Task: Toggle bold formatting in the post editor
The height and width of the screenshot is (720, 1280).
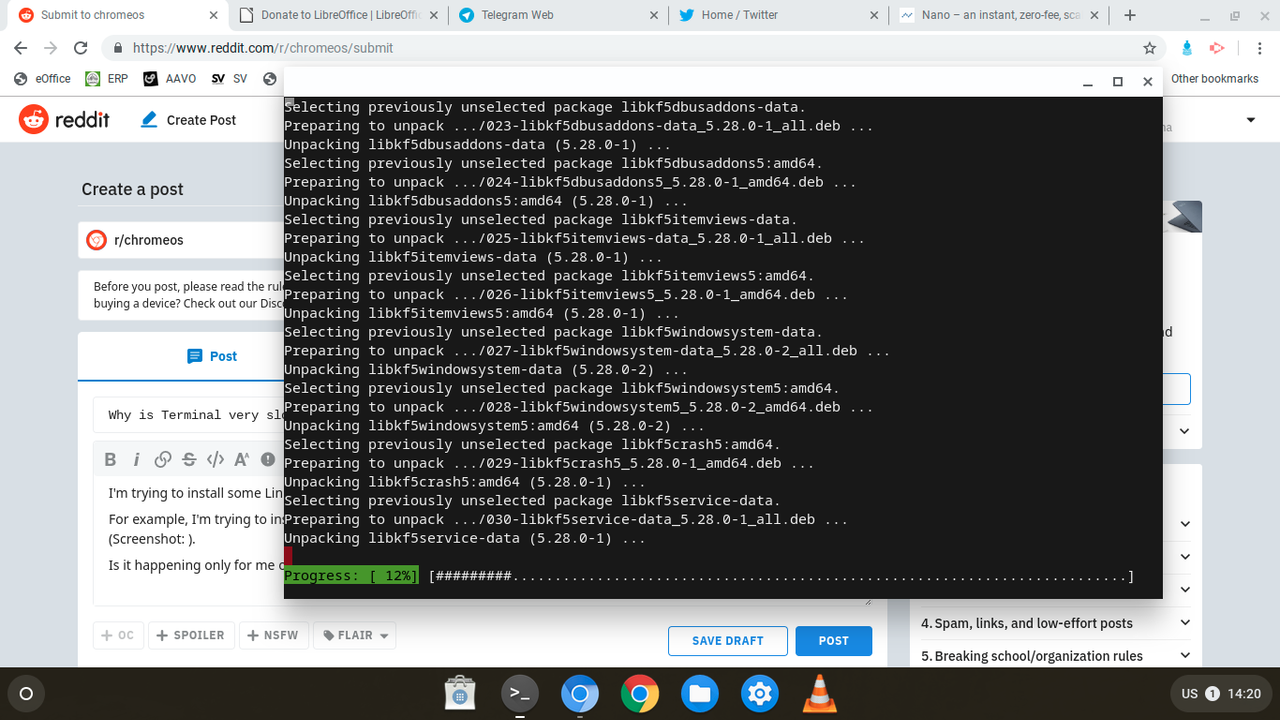Action: click(x=110, y=459)
